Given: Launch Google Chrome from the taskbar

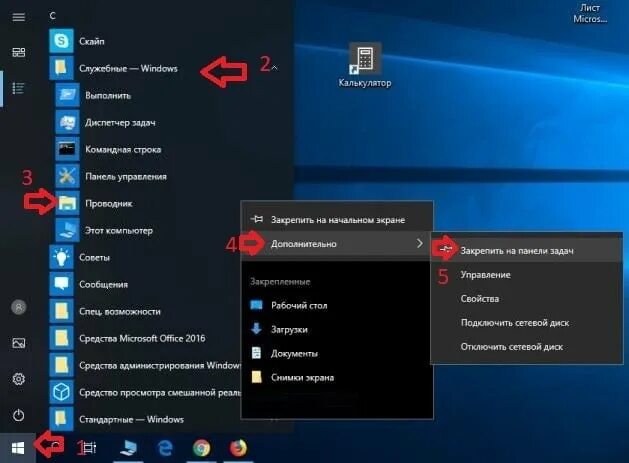Looking at the screenshot, I should [x=201, y=448].
